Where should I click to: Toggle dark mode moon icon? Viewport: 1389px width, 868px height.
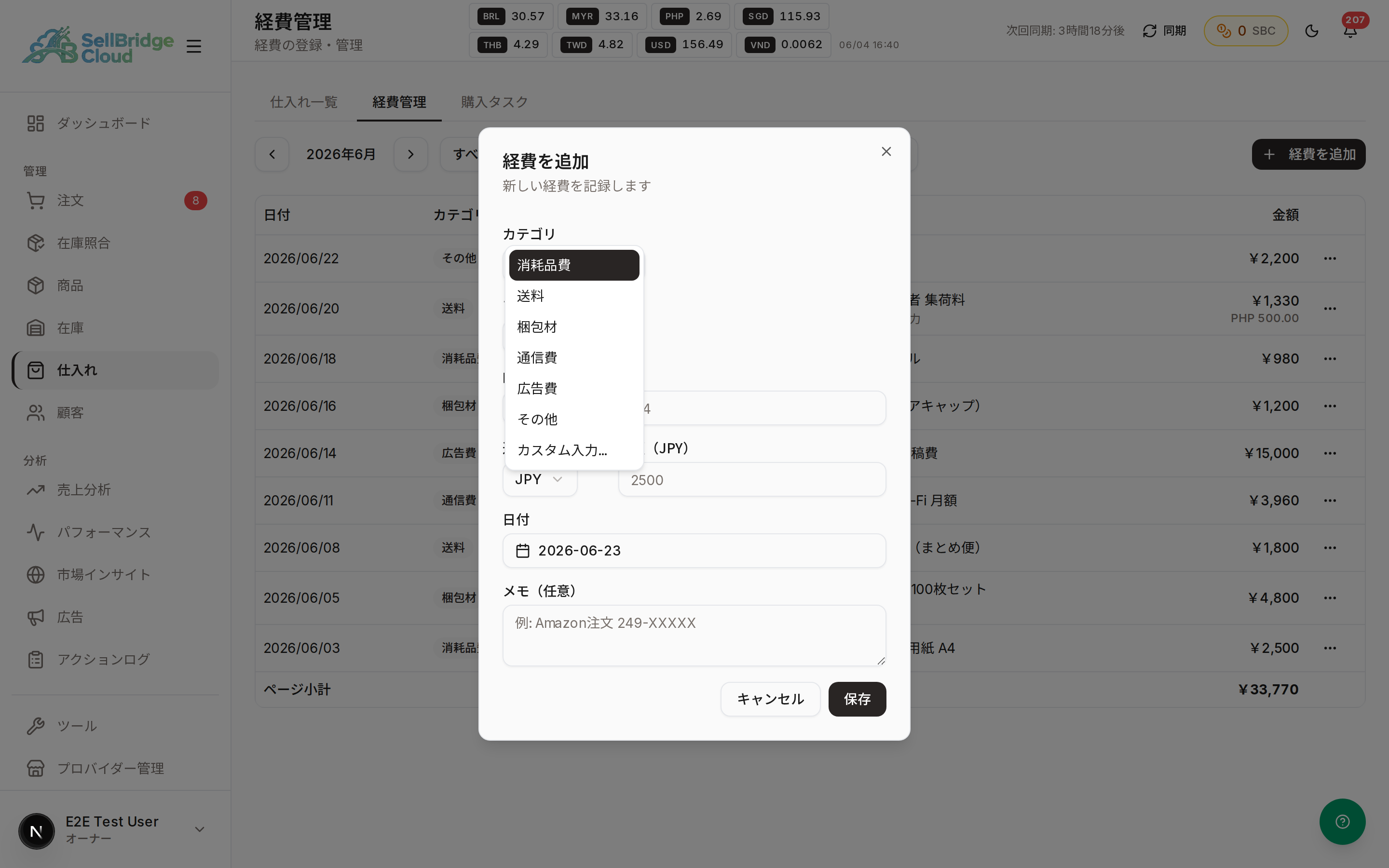pos(1311,30)
